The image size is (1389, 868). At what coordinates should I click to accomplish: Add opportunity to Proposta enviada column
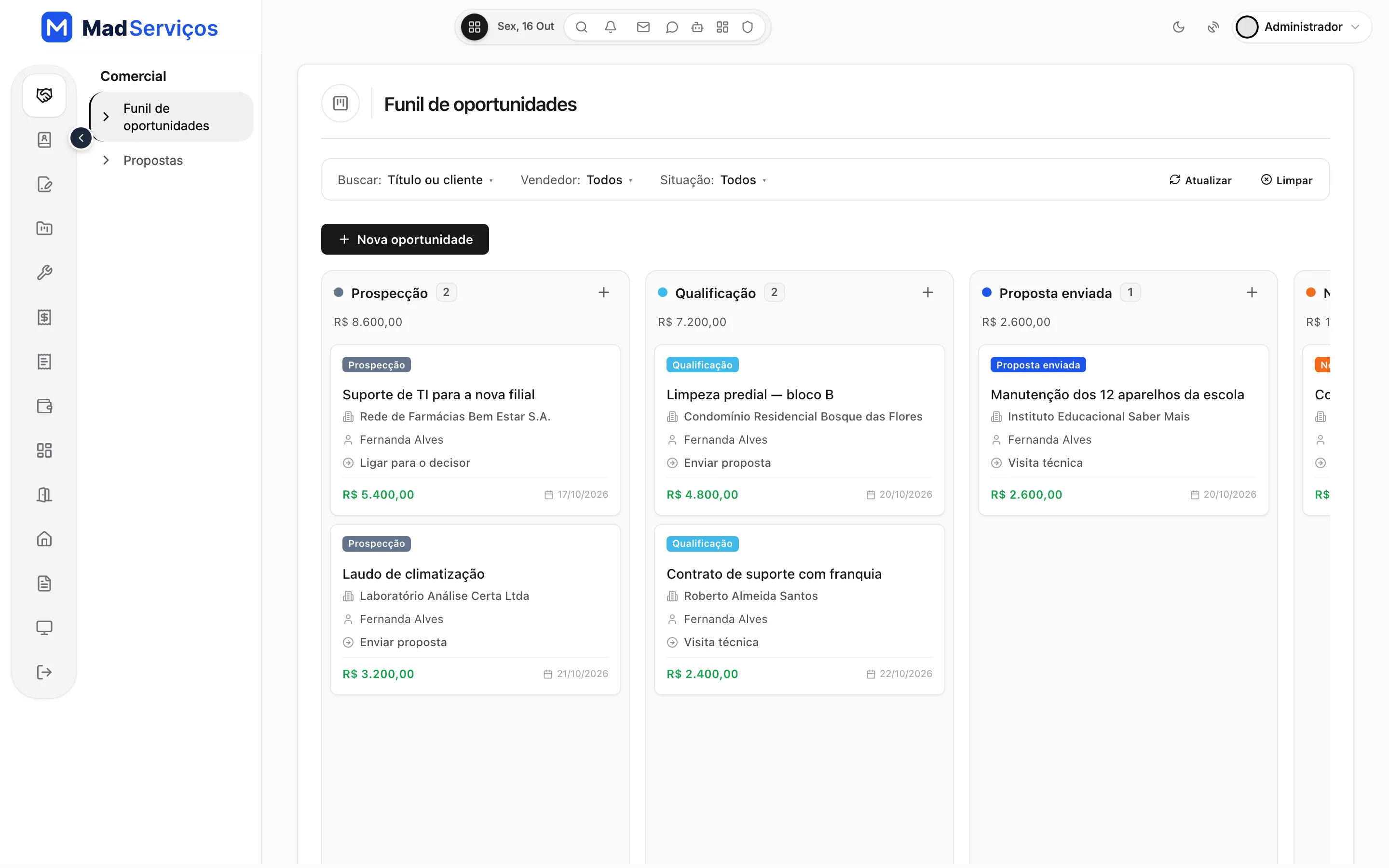(1252, 292)
